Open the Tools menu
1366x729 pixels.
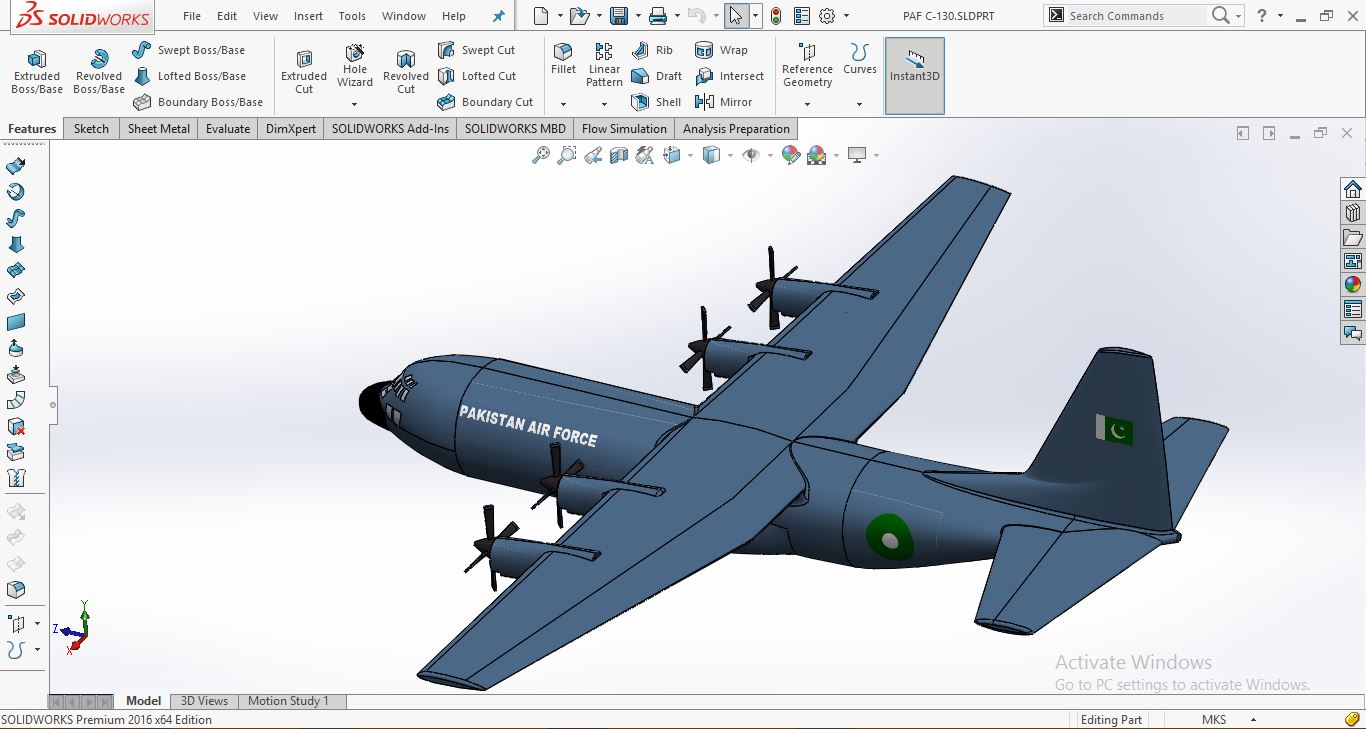(x=352, y=16)
